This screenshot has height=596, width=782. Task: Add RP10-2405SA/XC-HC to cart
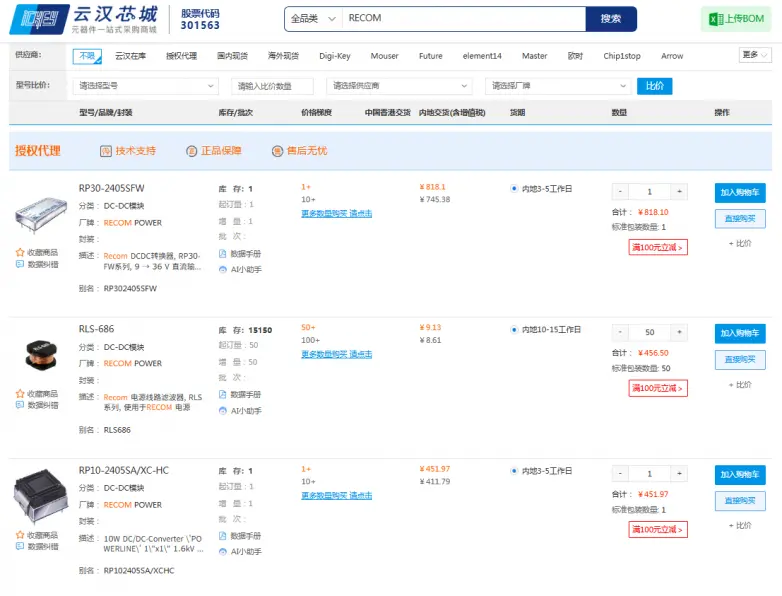[x=740, y=475]
